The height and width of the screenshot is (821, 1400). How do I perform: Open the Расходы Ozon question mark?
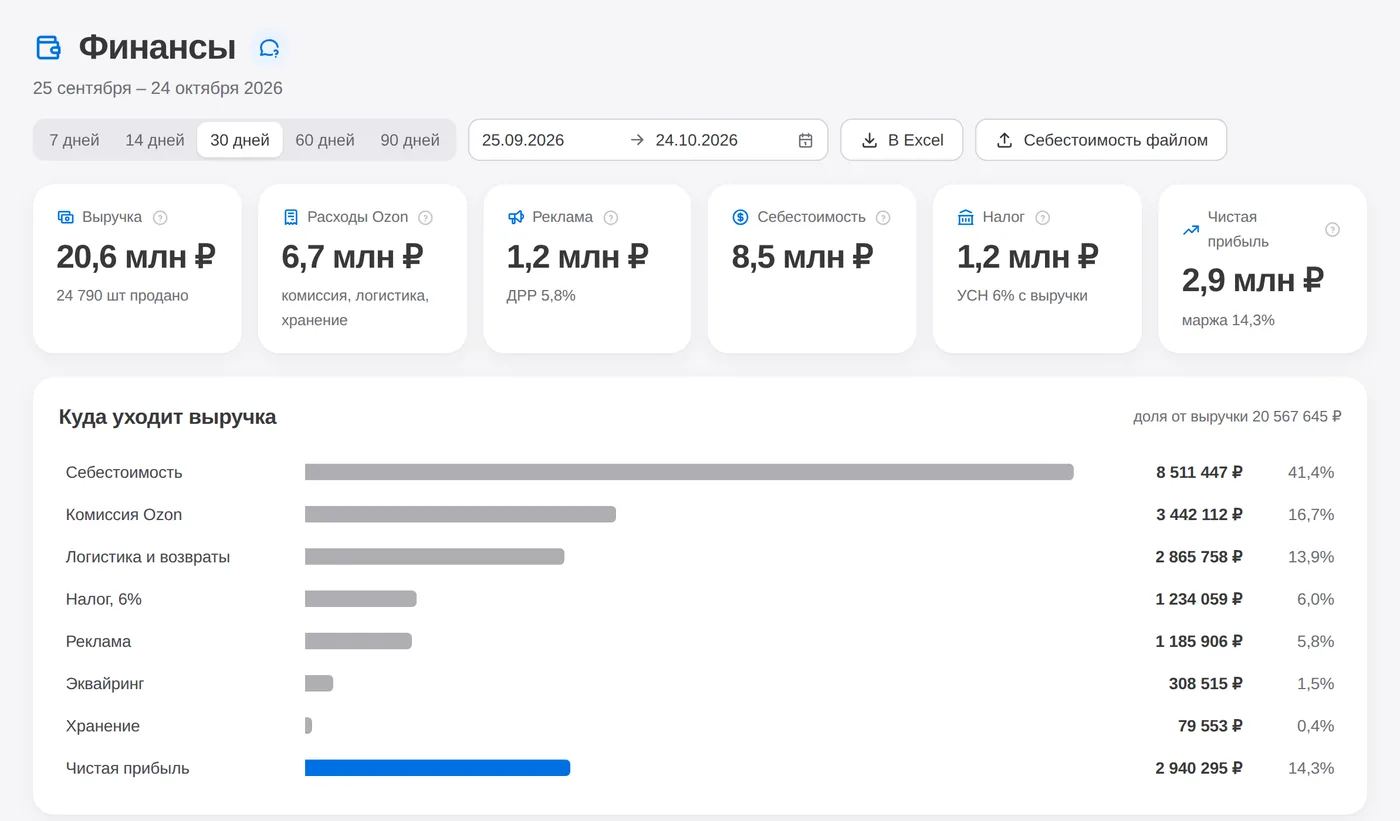click(425, 217)
